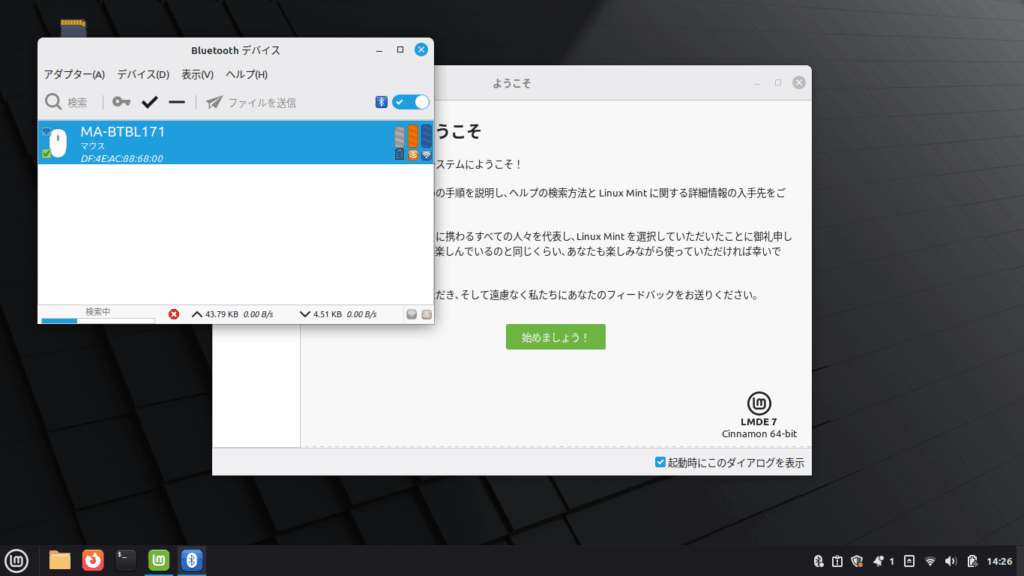1024x576 pixels.
Task: Click the green trusted check badge on the mouse device
Action: pos(46,154)
